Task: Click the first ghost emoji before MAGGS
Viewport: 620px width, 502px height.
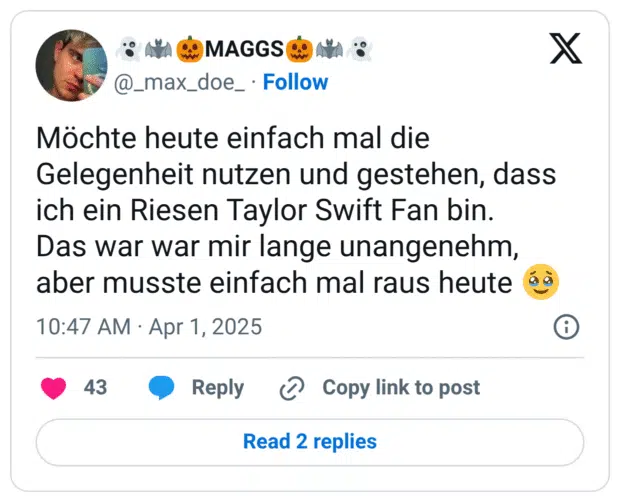Action: (x=127, y=48)
